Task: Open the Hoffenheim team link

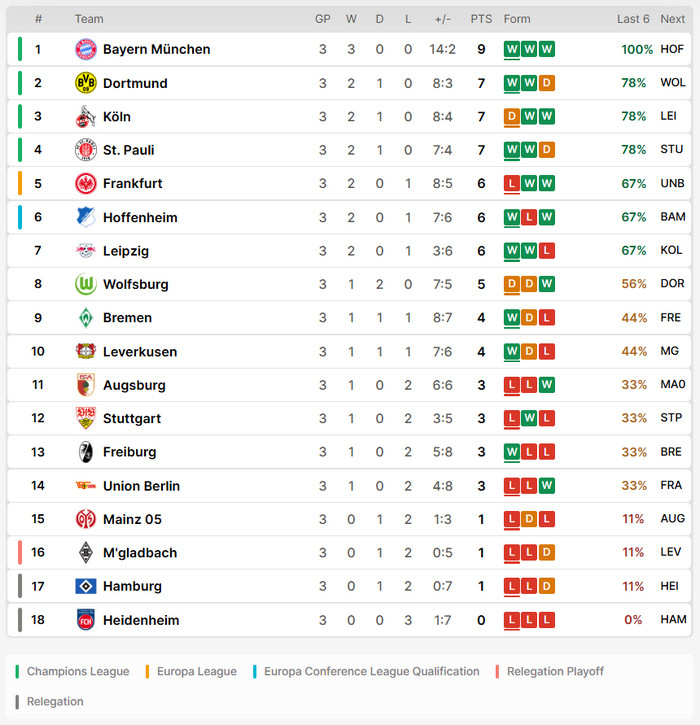Action: click(x=140, y=217)
